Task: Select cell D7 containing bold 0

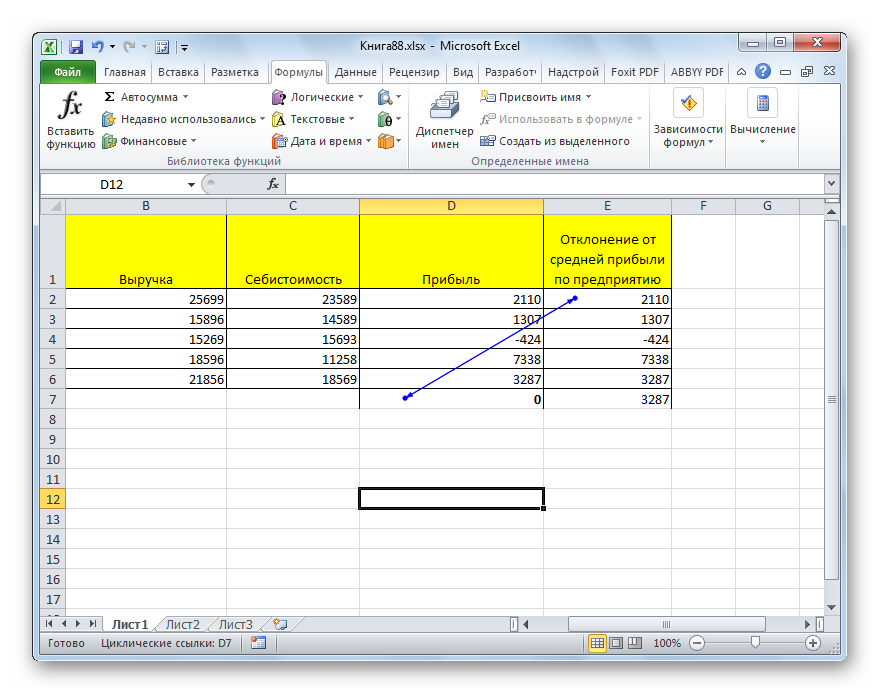Action: (x=451, y=399)
